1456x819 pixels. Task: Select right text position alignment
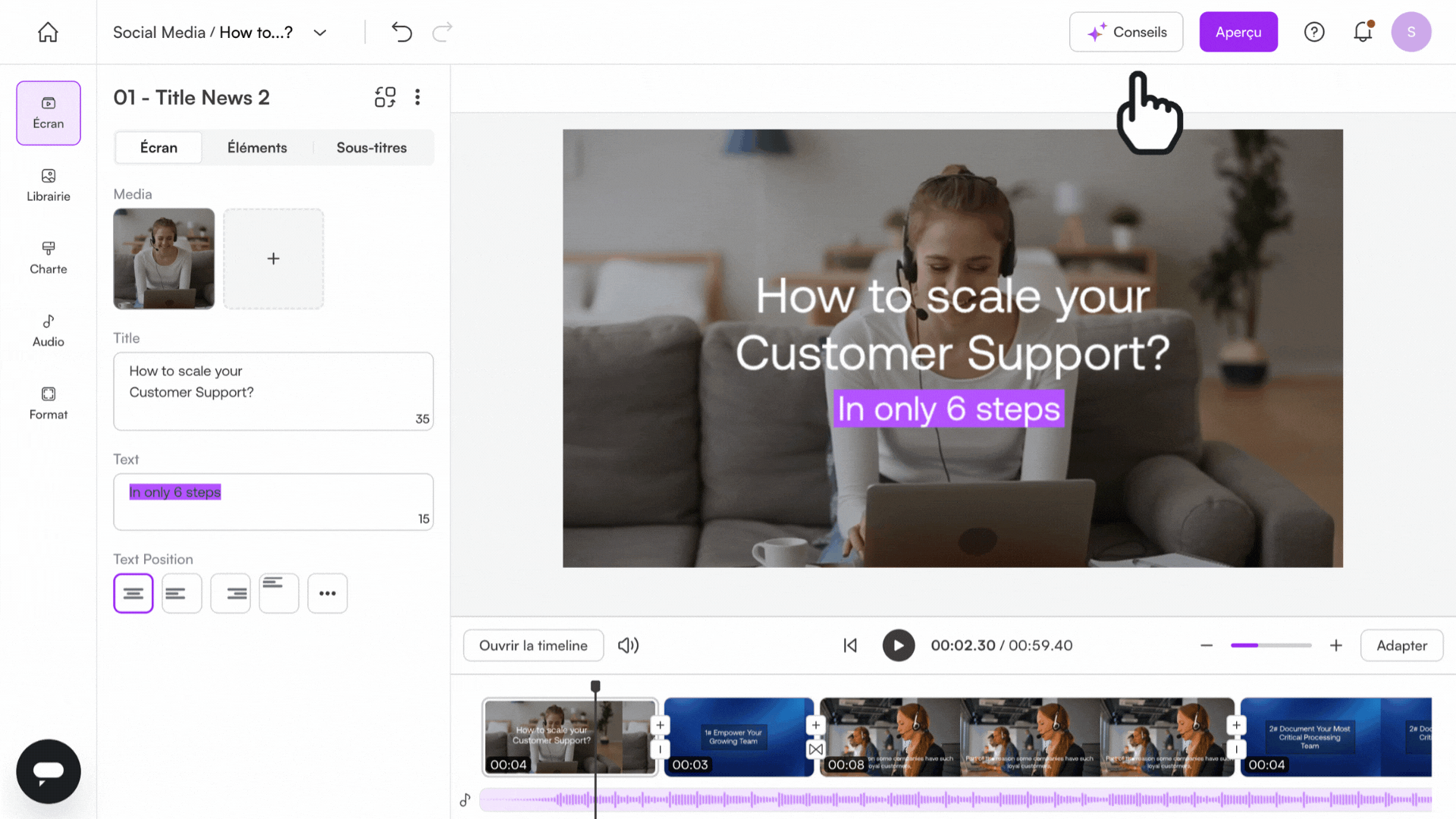coord(231,593)
